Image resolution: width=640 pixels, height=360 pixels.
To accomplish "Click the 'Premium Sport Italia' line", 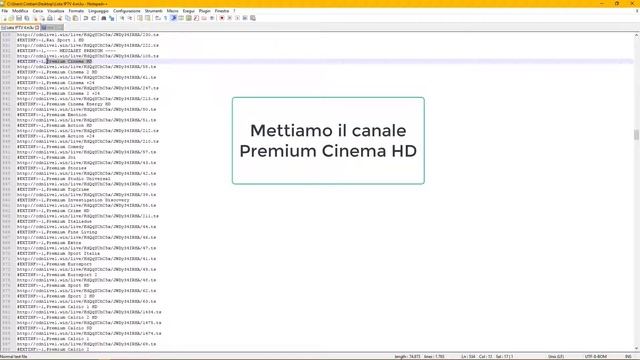I will 58,253.
